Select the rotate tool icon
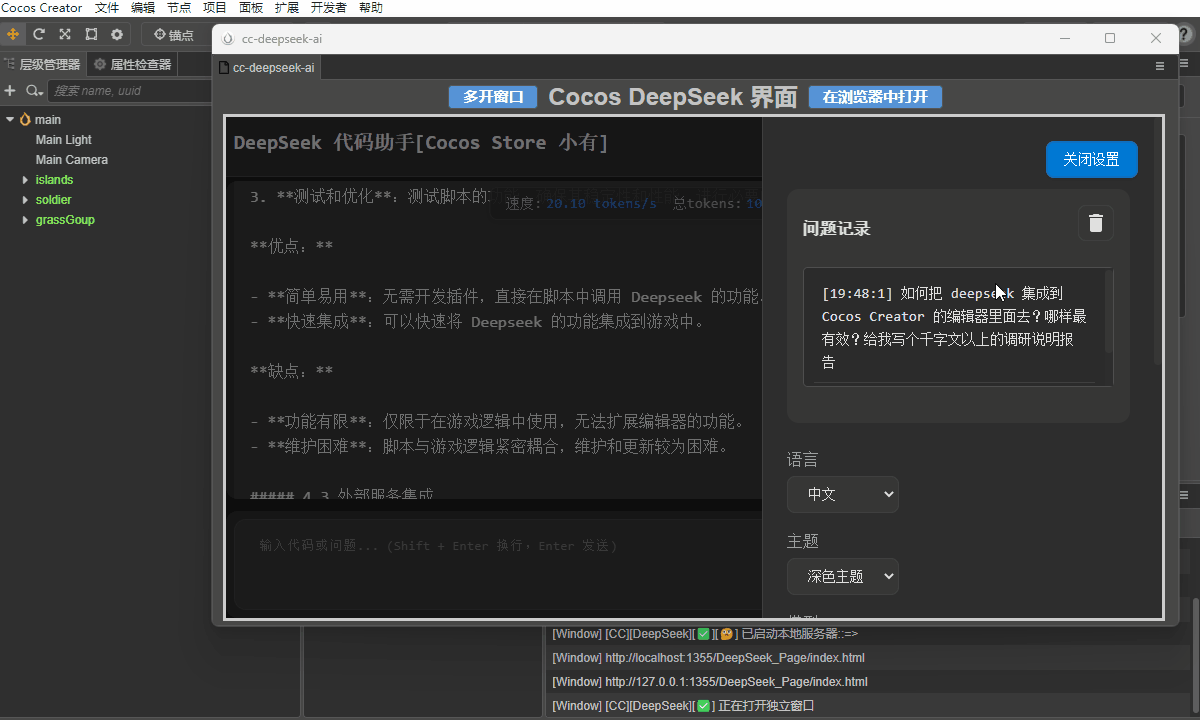Image resolution: width=1200 pixels, height=720 pixels. [x=39, y=34]
